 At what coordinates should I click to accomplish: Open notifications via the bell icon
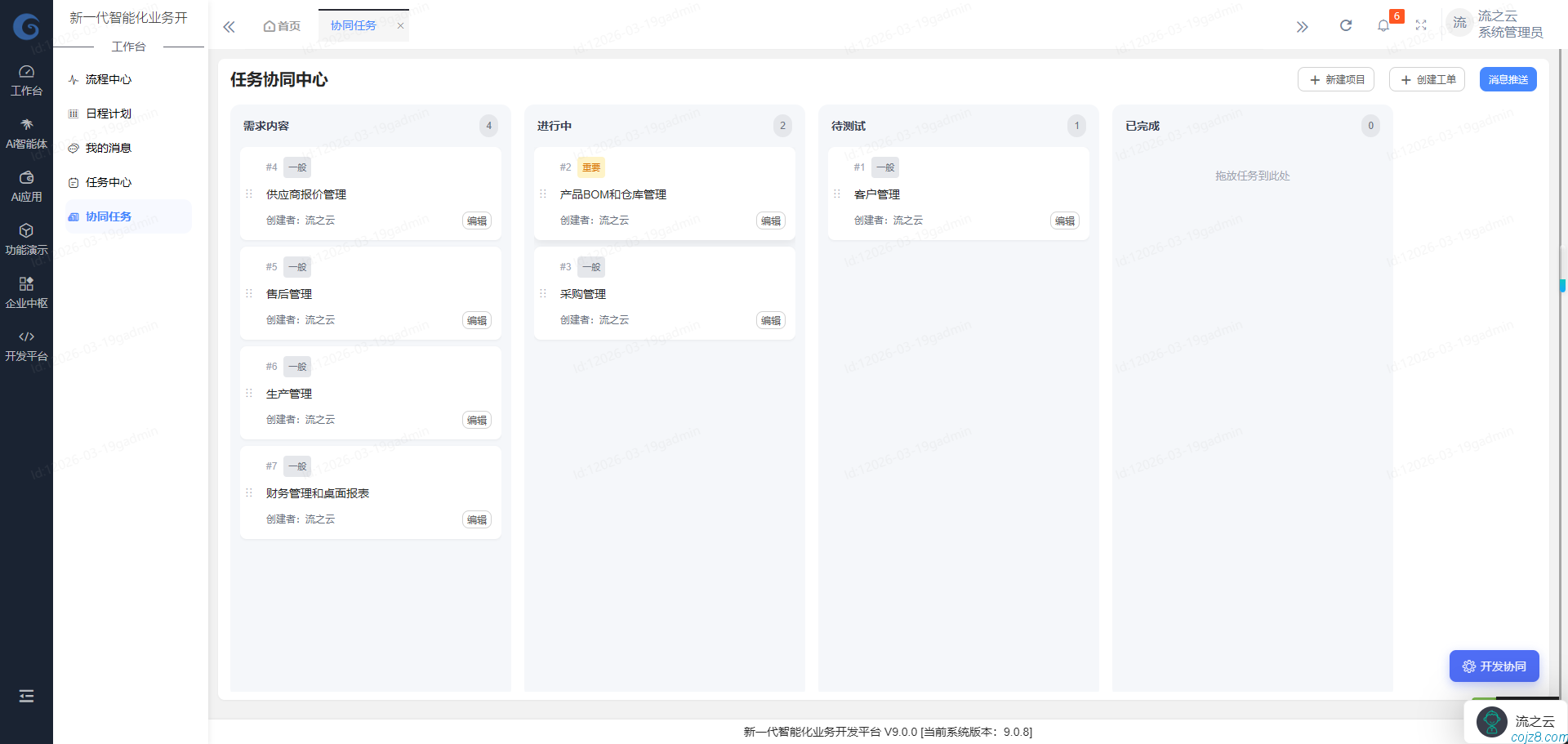pos(1383,25)
